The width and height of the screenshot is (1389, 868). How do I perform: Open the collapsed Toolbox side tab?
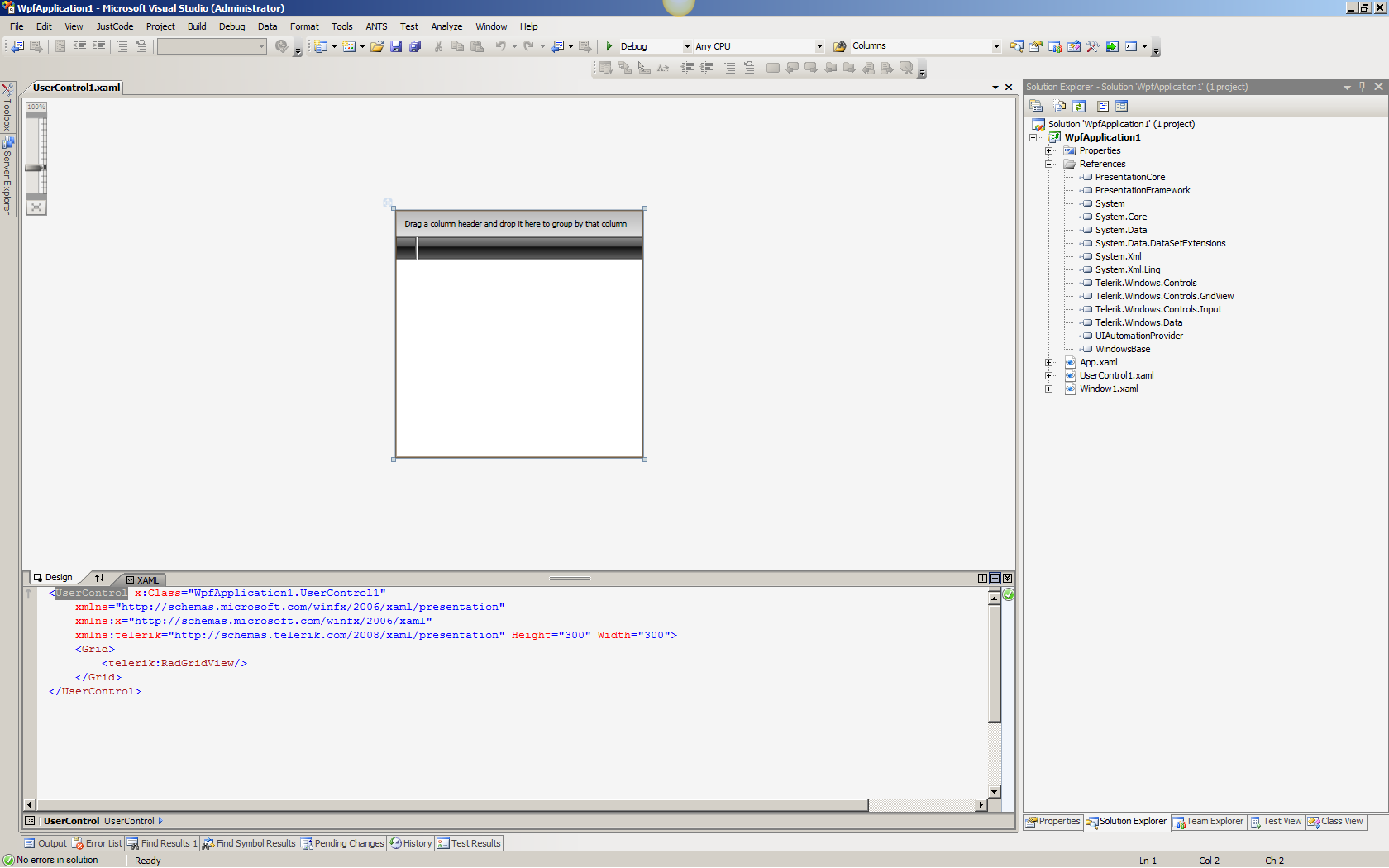tap(7, 107)
